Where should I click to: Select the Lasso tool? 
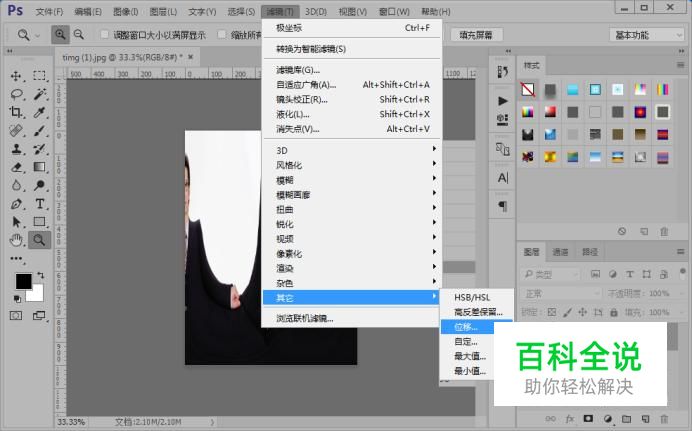coord(16,94)
